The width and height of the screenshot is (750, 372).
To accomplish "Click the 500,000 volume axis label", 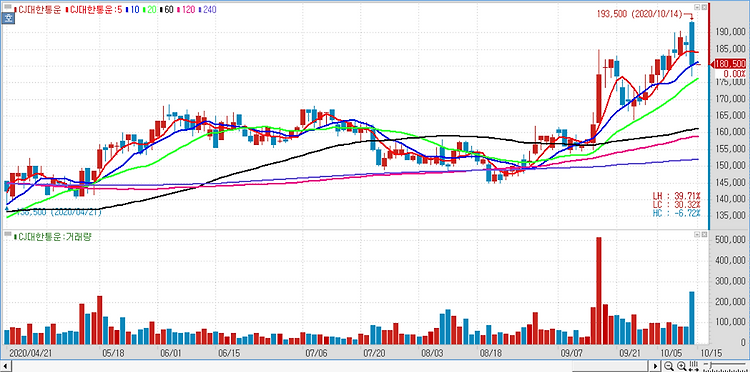I will [x=730, y=241].
